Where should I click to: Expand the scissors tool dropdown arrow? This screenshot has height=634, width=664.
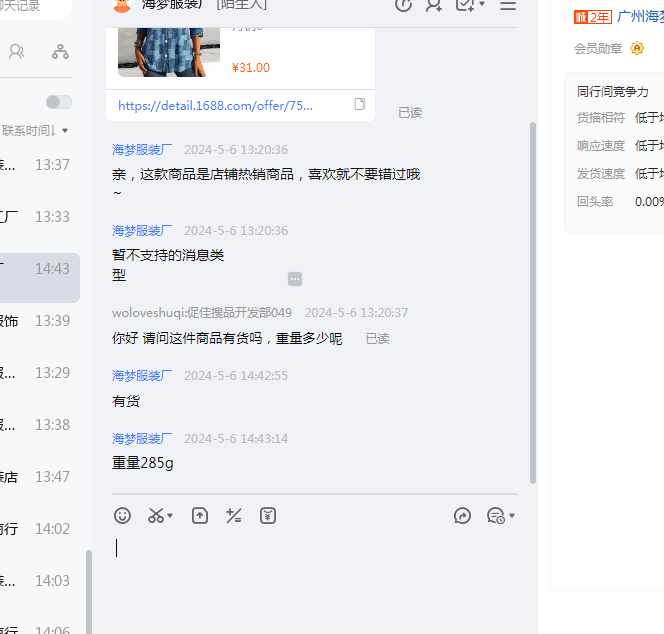[x=170, y=517]
